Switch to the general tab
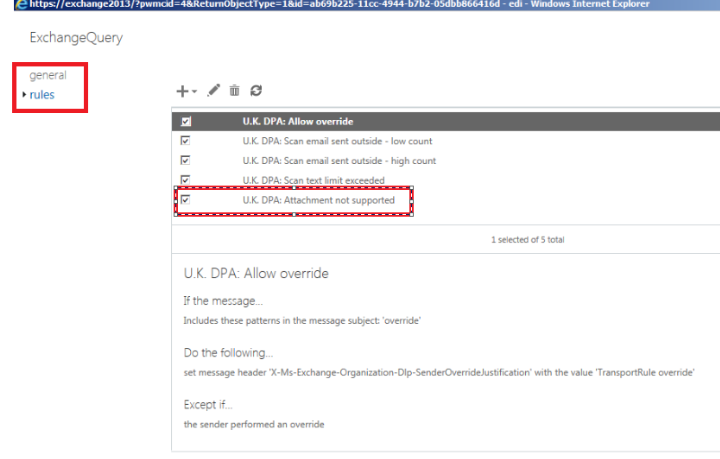The height and width of the screenshot is (459, 720). 48,75
